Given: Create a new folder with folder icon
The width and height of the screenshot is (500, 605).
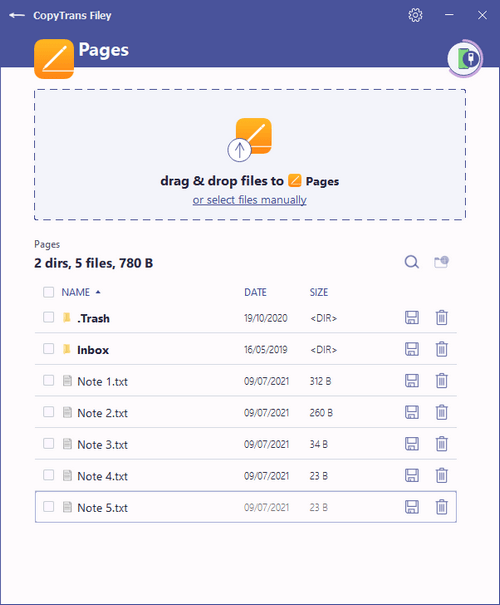Looking at the screenshot, I should tap(441, 262).
